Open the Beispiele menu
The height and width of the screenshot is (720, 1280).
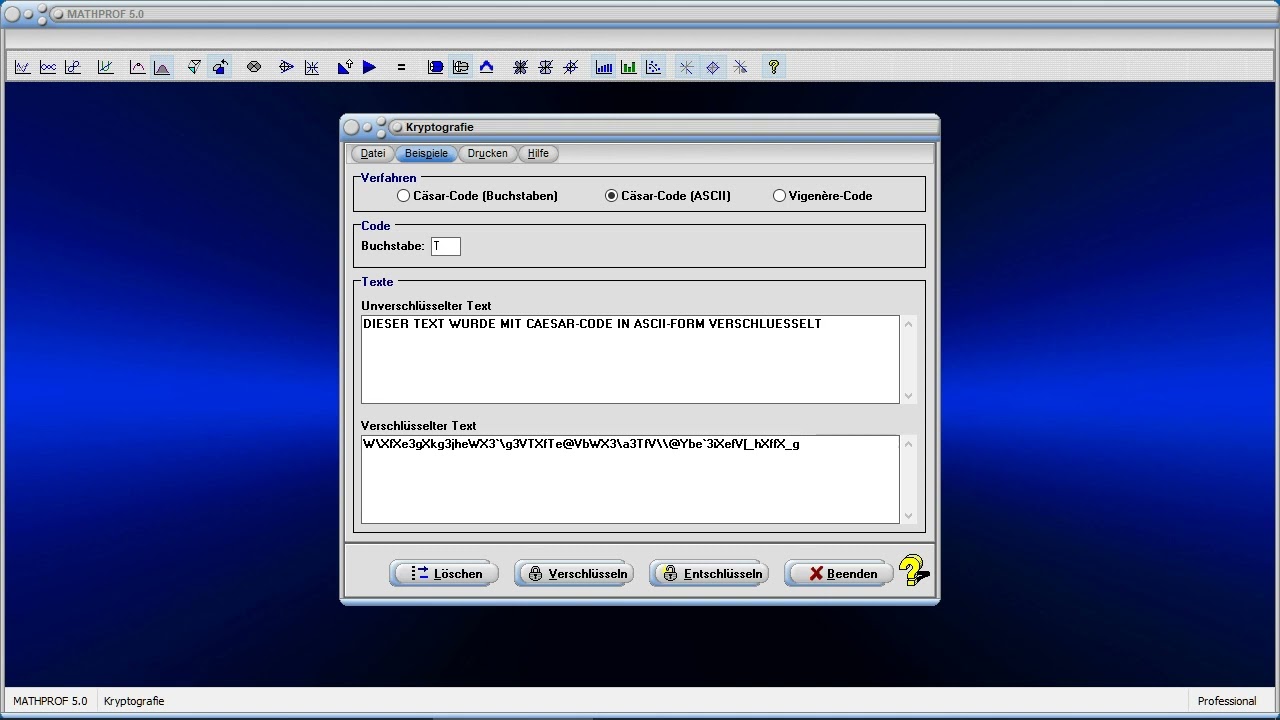tap(426, 153)
